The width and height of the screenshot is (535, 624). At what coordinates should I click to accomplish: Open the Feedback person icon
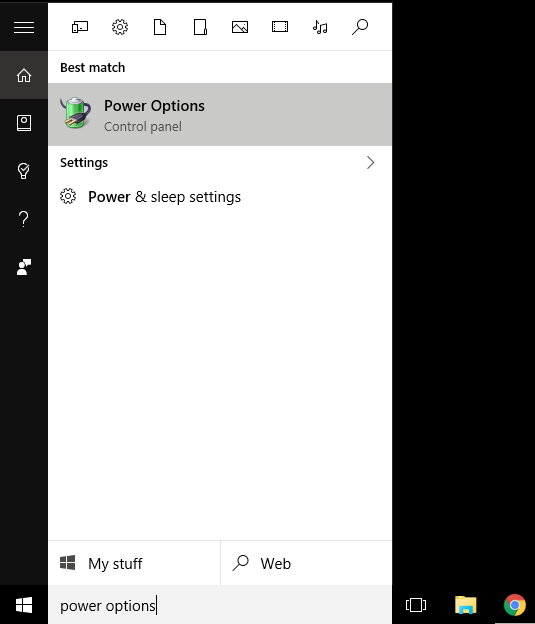[x=24, y=267]
